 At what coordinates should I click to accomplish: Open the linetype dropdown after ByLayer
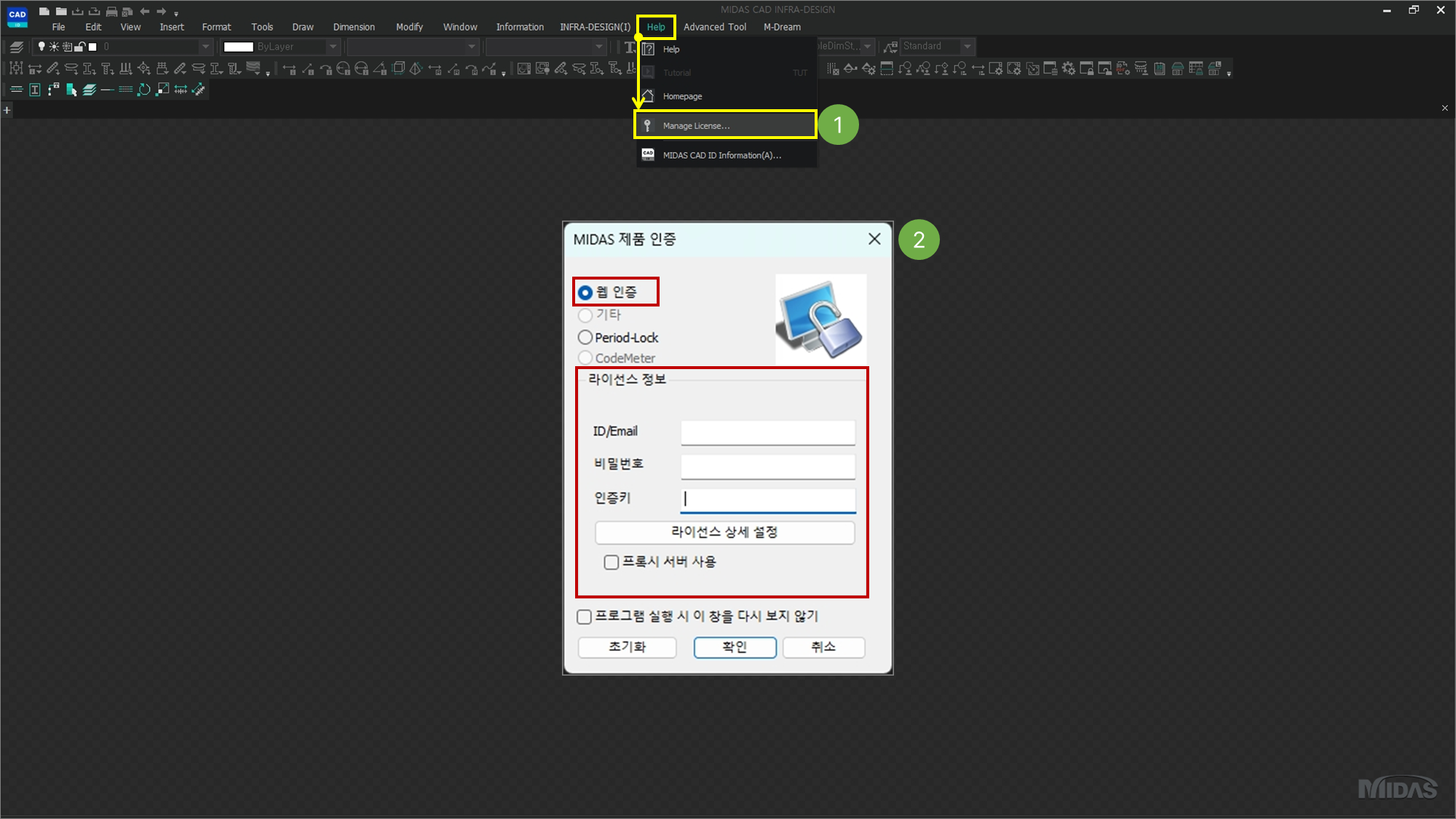[472, 47]
